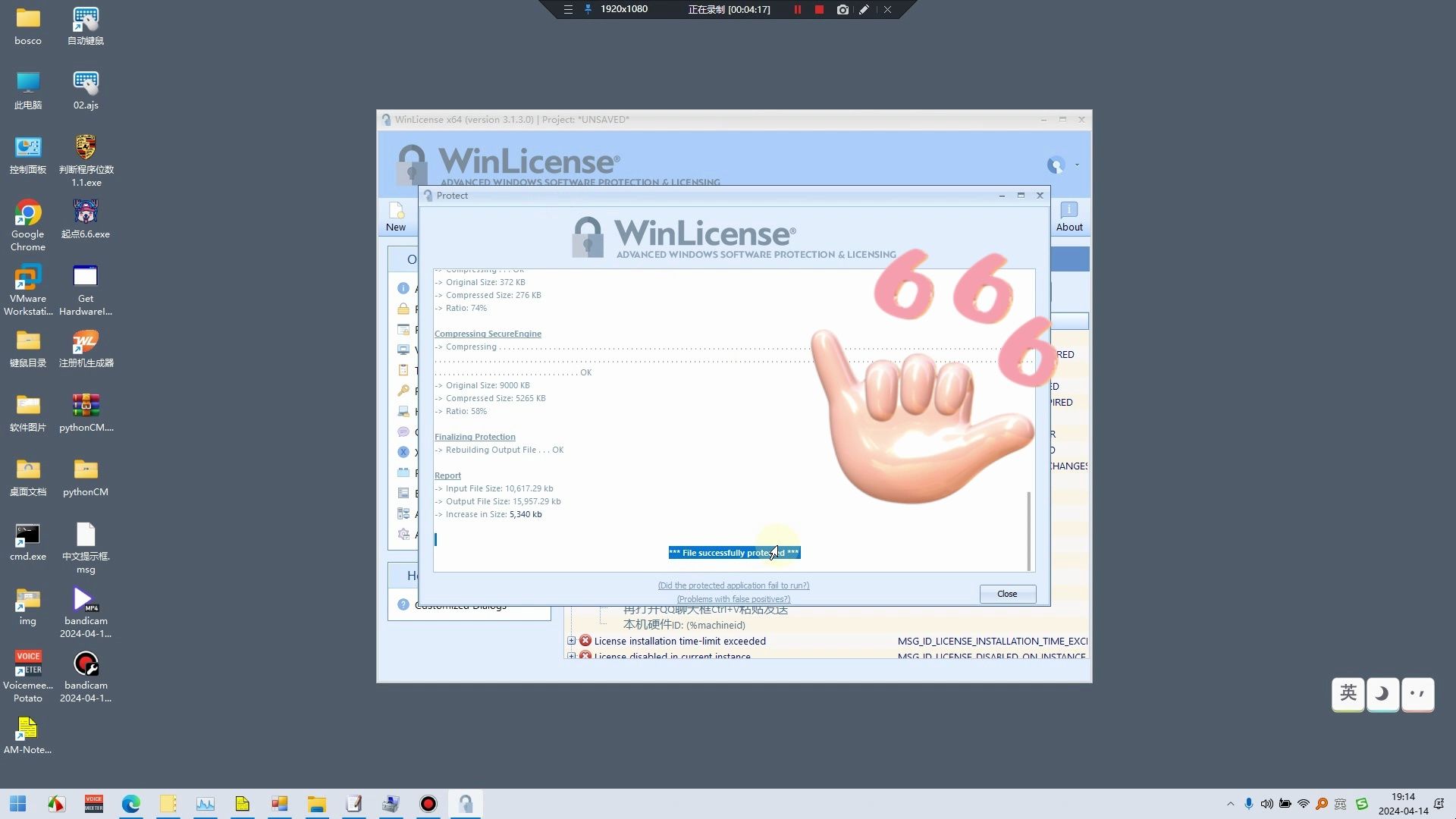Click the volume speaker icon in system tray
1456x819 pixels.
click(x=1266, y=804)
